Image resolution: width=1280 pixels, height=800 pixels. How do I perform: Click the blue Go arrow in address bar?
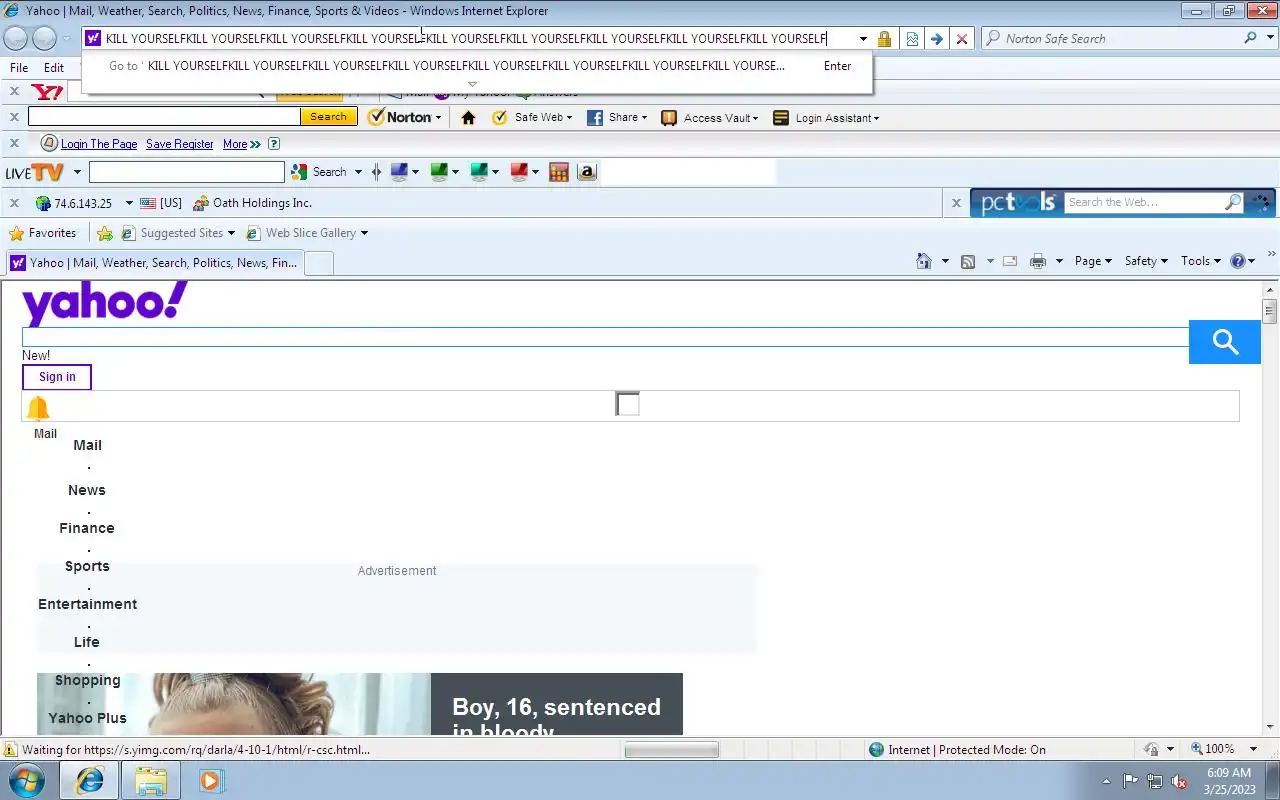[937, 39]
